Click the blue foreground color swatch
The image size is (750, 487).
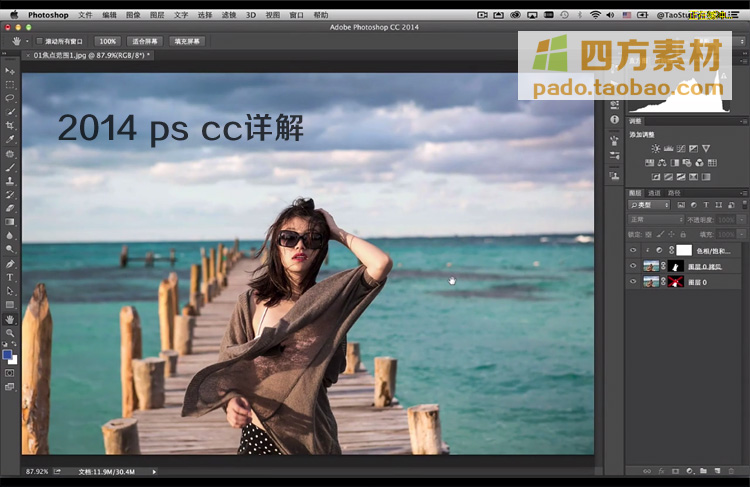click(8, 354)
